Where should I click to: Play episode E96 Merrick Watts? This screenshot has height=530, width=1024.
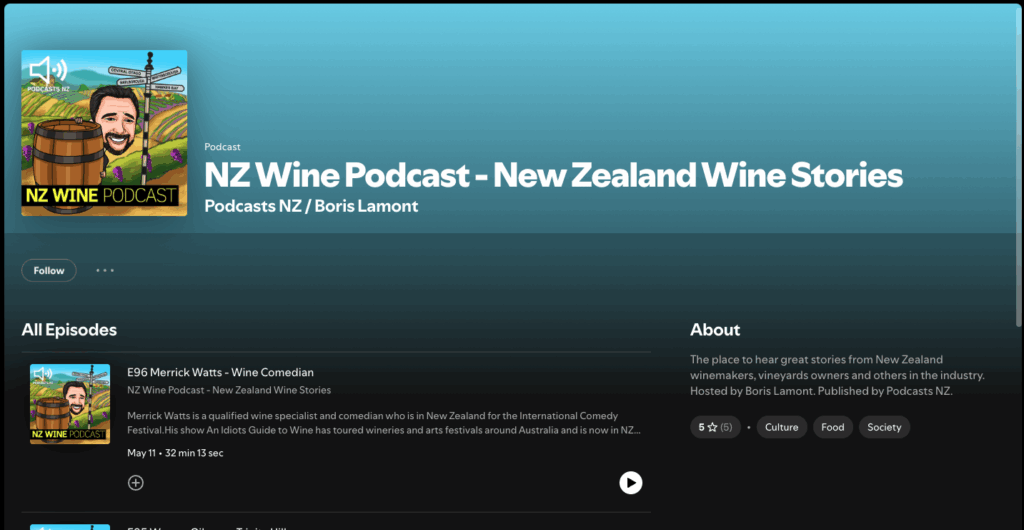click(630, 482)
